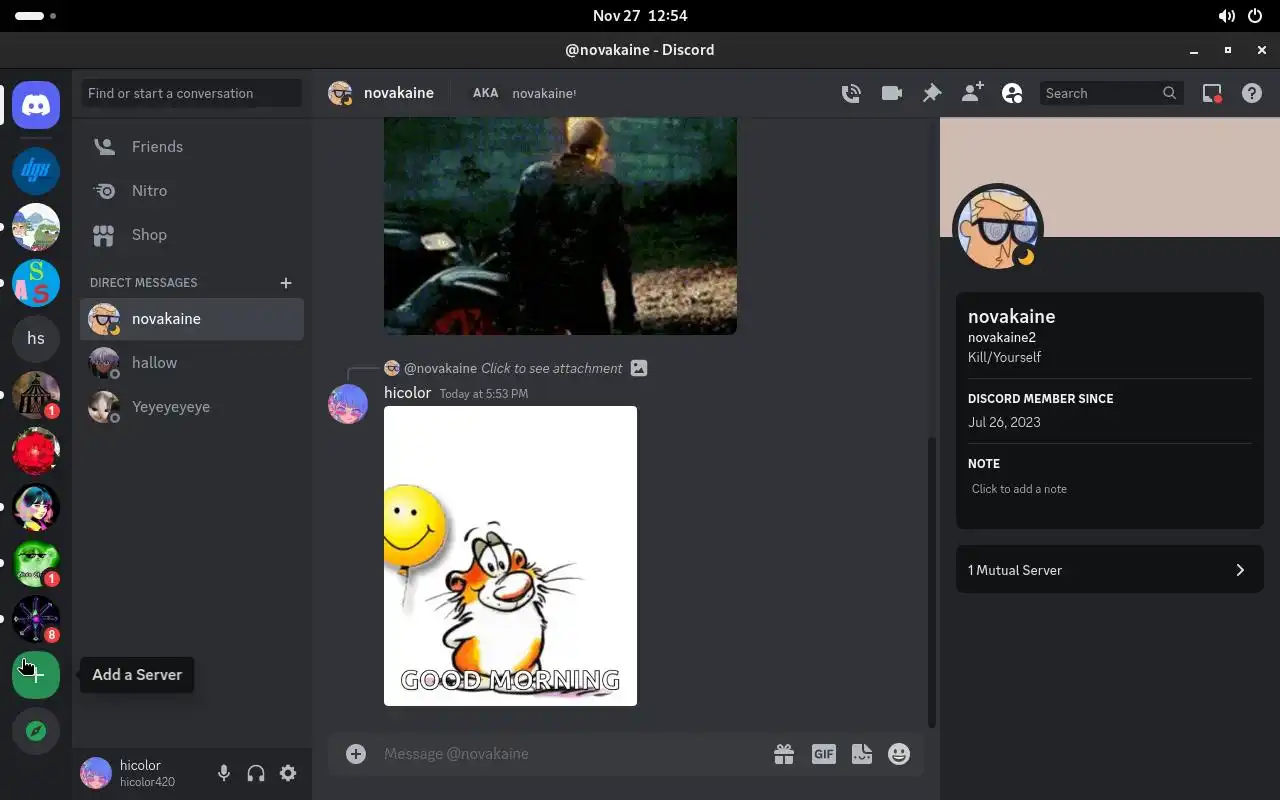This screenshot has width=1280, height=800.
Task: Open system volume icon in top bar
Action: [x=1226, y=16]
